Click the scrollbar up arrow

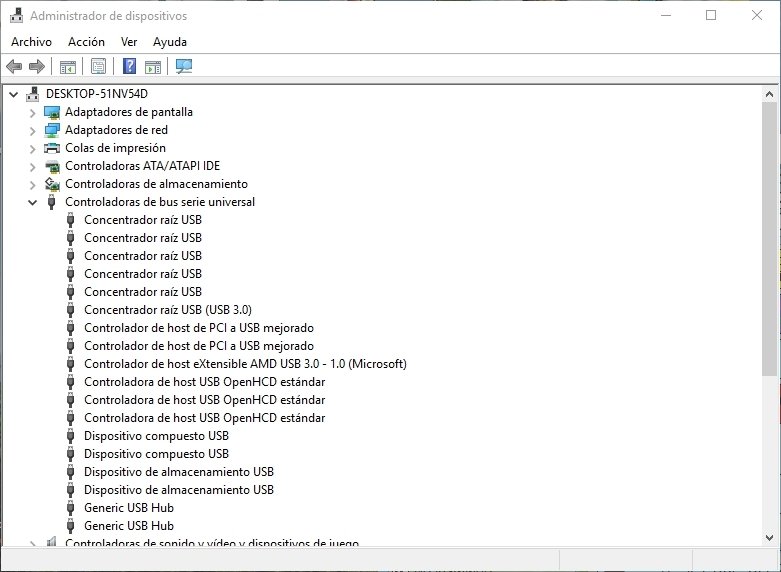[770, 94]
